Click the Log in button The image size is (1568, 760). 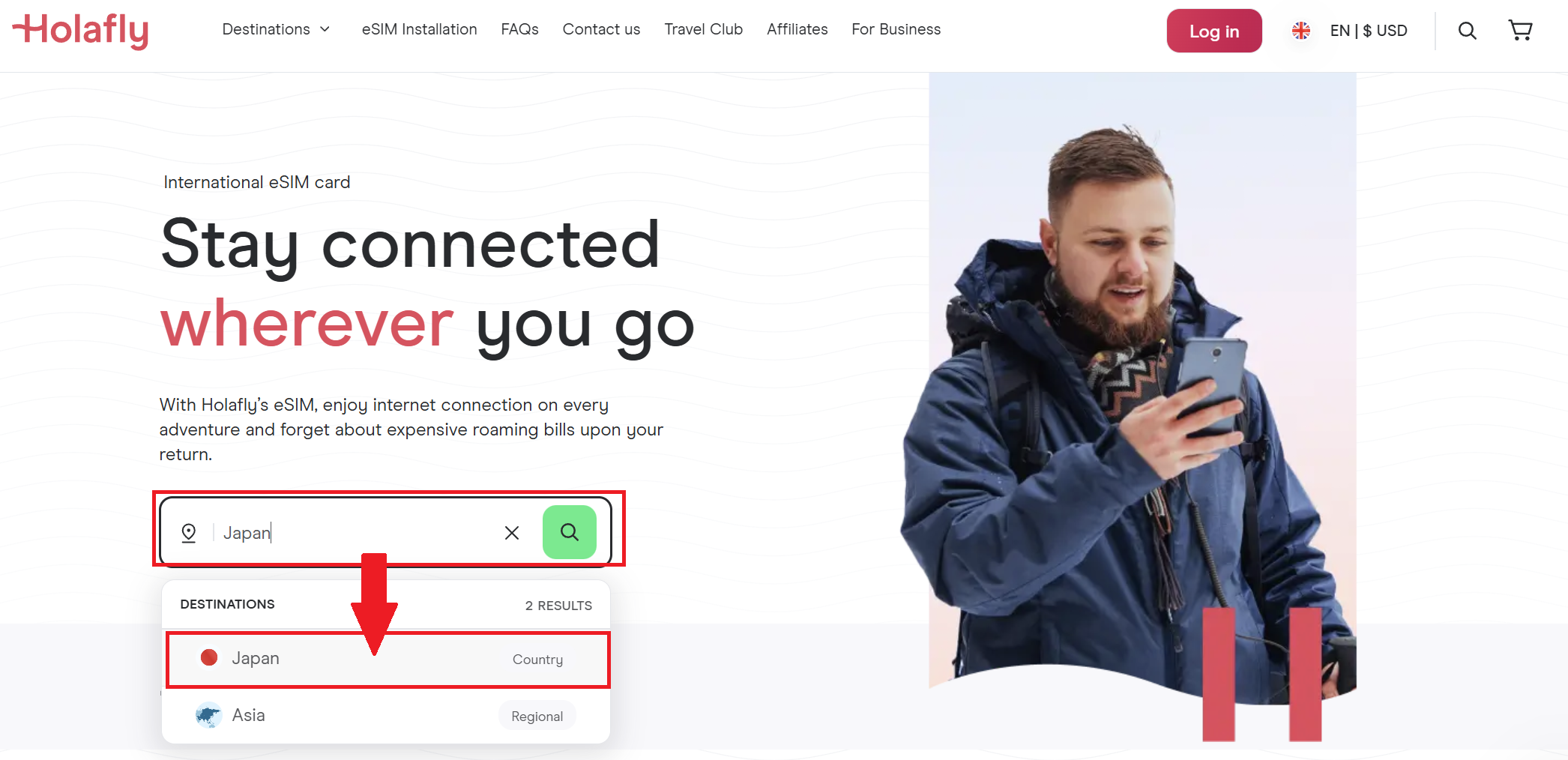[x=1214, y=31]
